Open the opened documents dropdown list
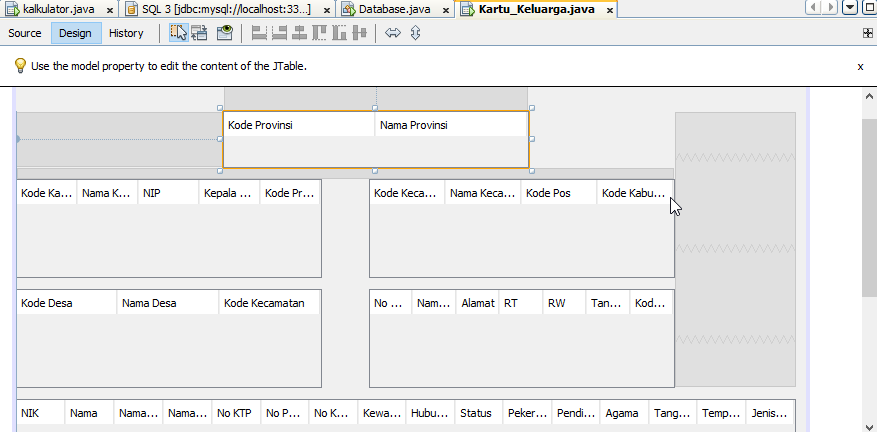The height and width of the screenshot is (432, 877). [850, 7]
